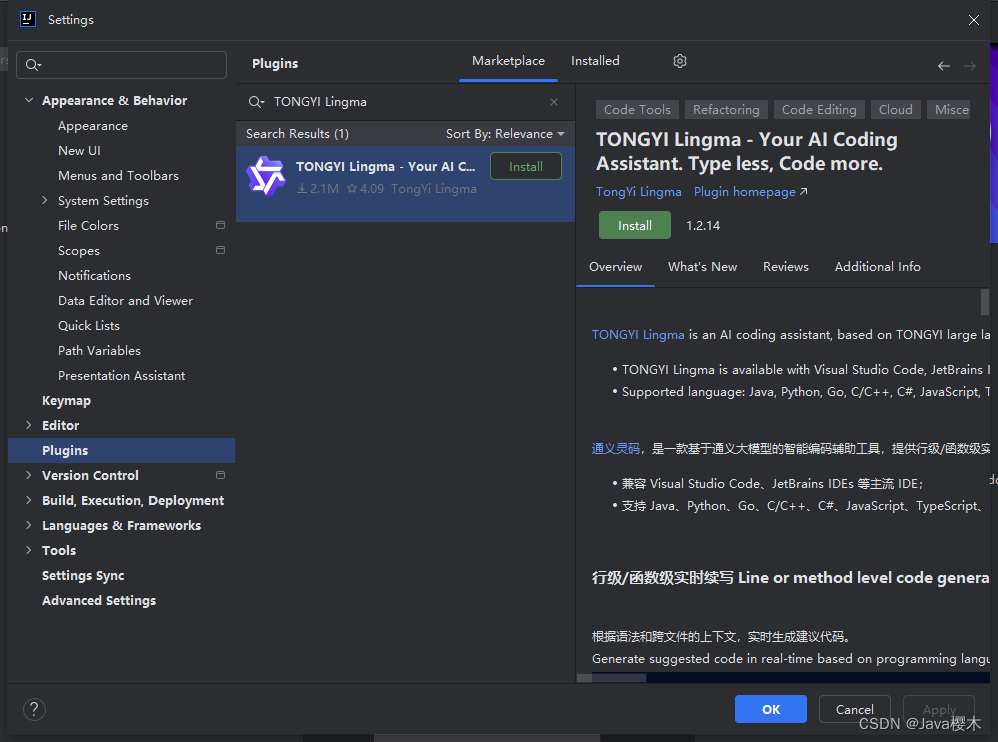Click the Code Tools tag

(x=637, y=109)
